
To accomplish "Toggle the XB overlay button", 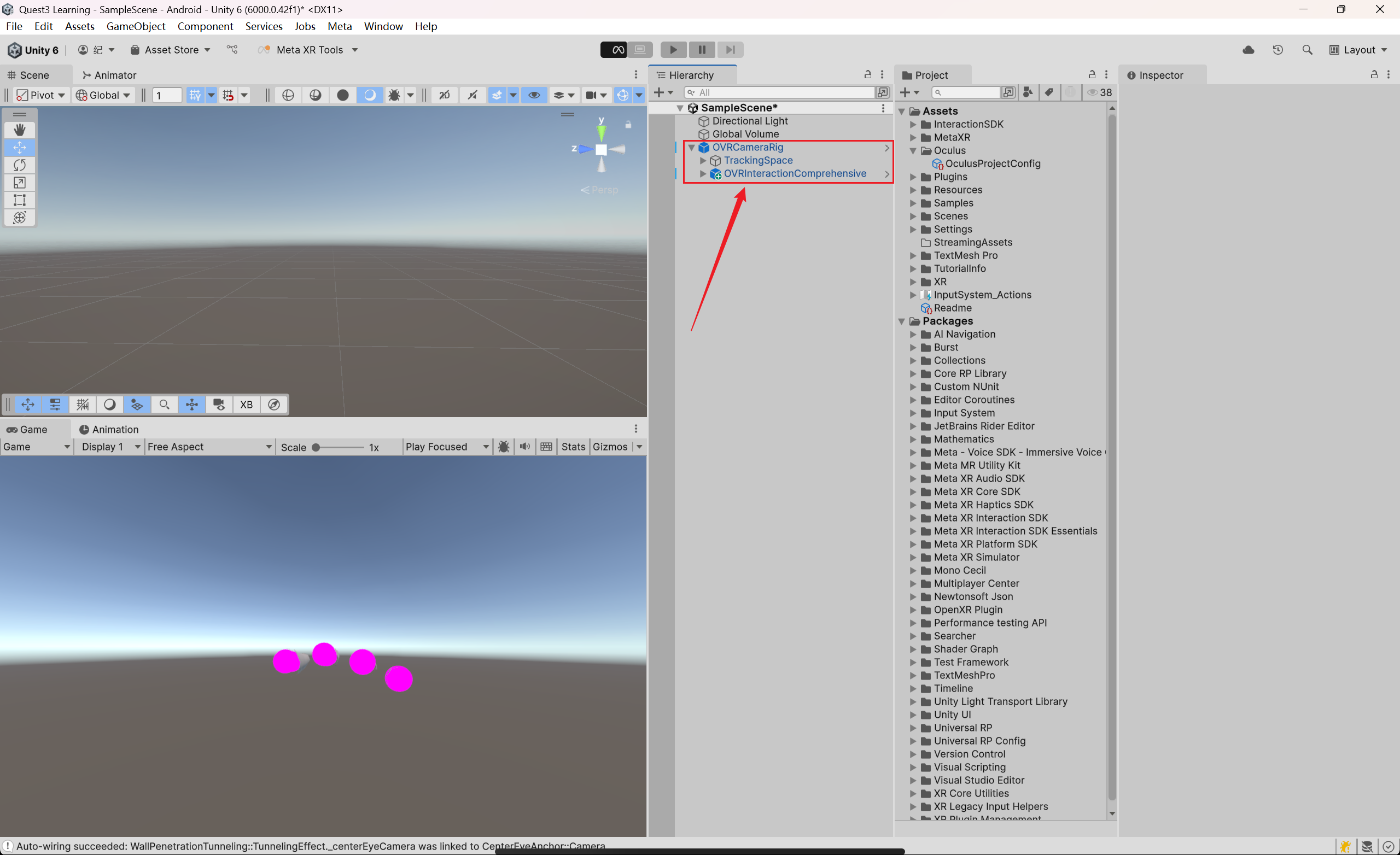I will pos(246,405).
